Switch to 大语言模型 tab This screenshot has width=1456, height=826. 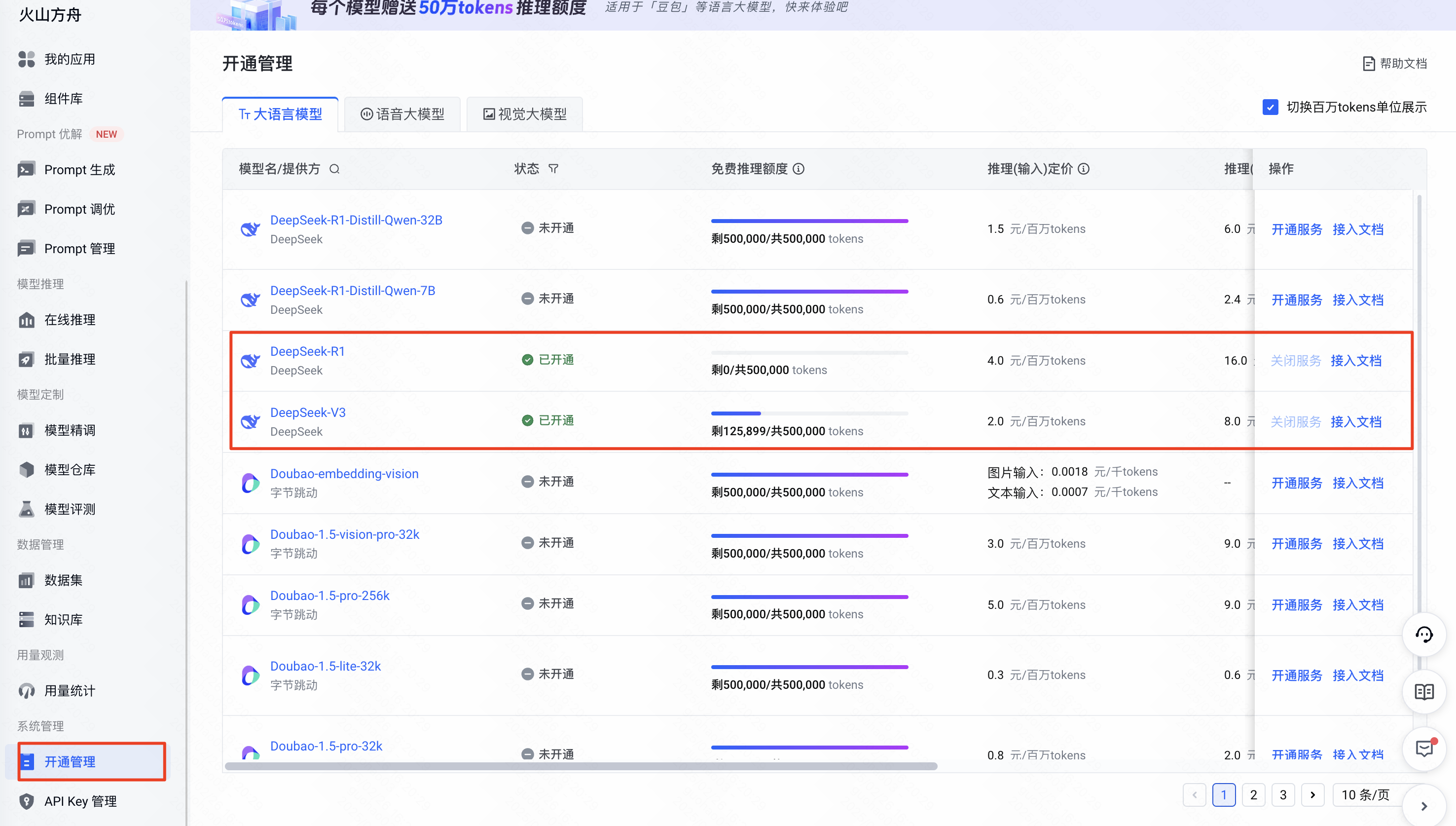point(280,114)
